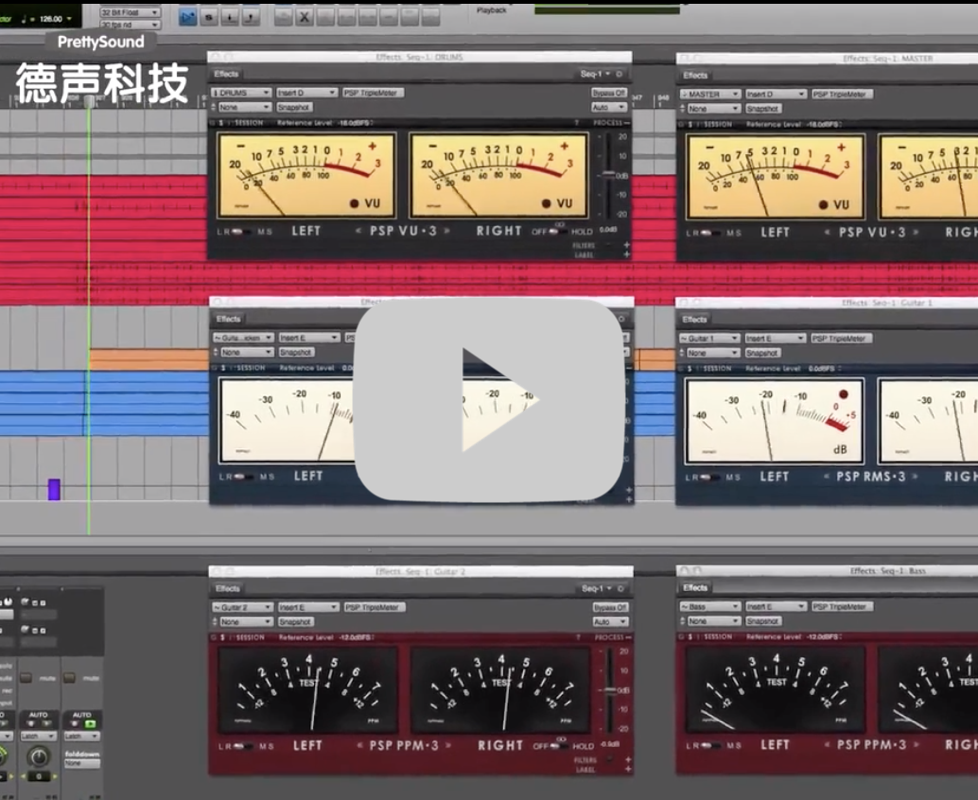Open the ? help in Guitar 2 meter header
This screenshot has width=978, height=800.
(x=578, y=637)
